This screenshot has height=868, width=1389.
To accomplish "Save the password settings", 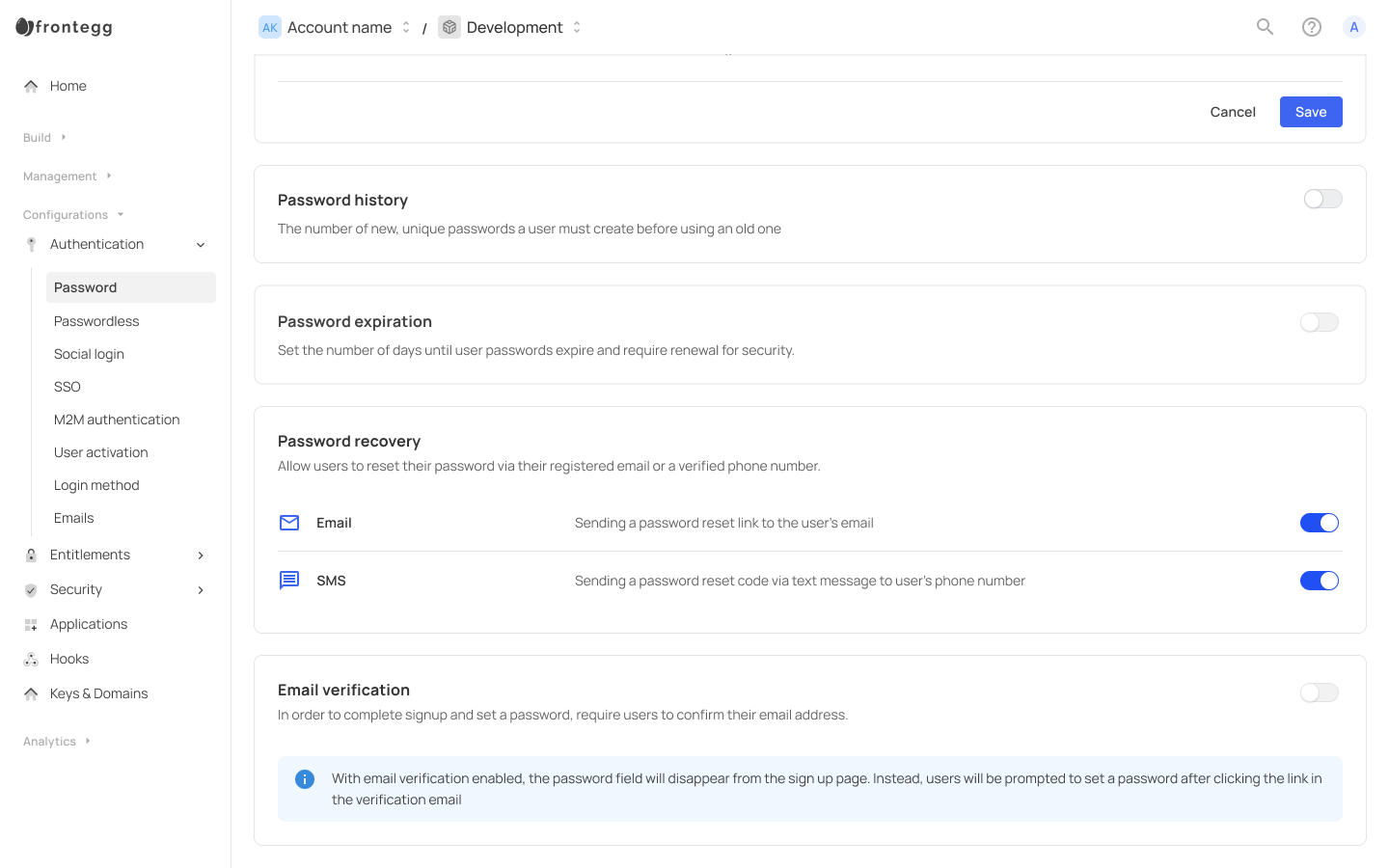I will pyautogui.click(x=1311, y=112).
